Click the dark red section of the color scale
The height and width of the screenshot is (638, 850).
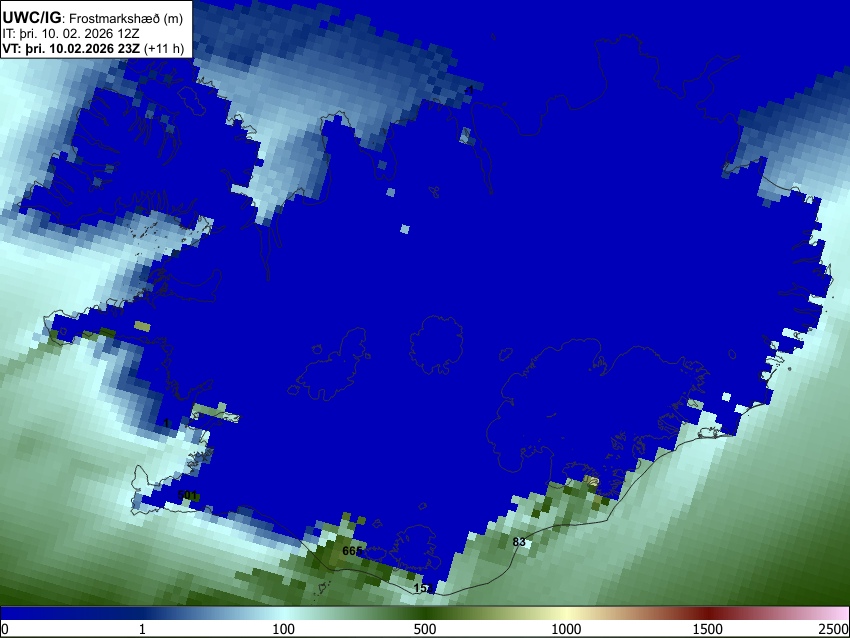[708, 614]
